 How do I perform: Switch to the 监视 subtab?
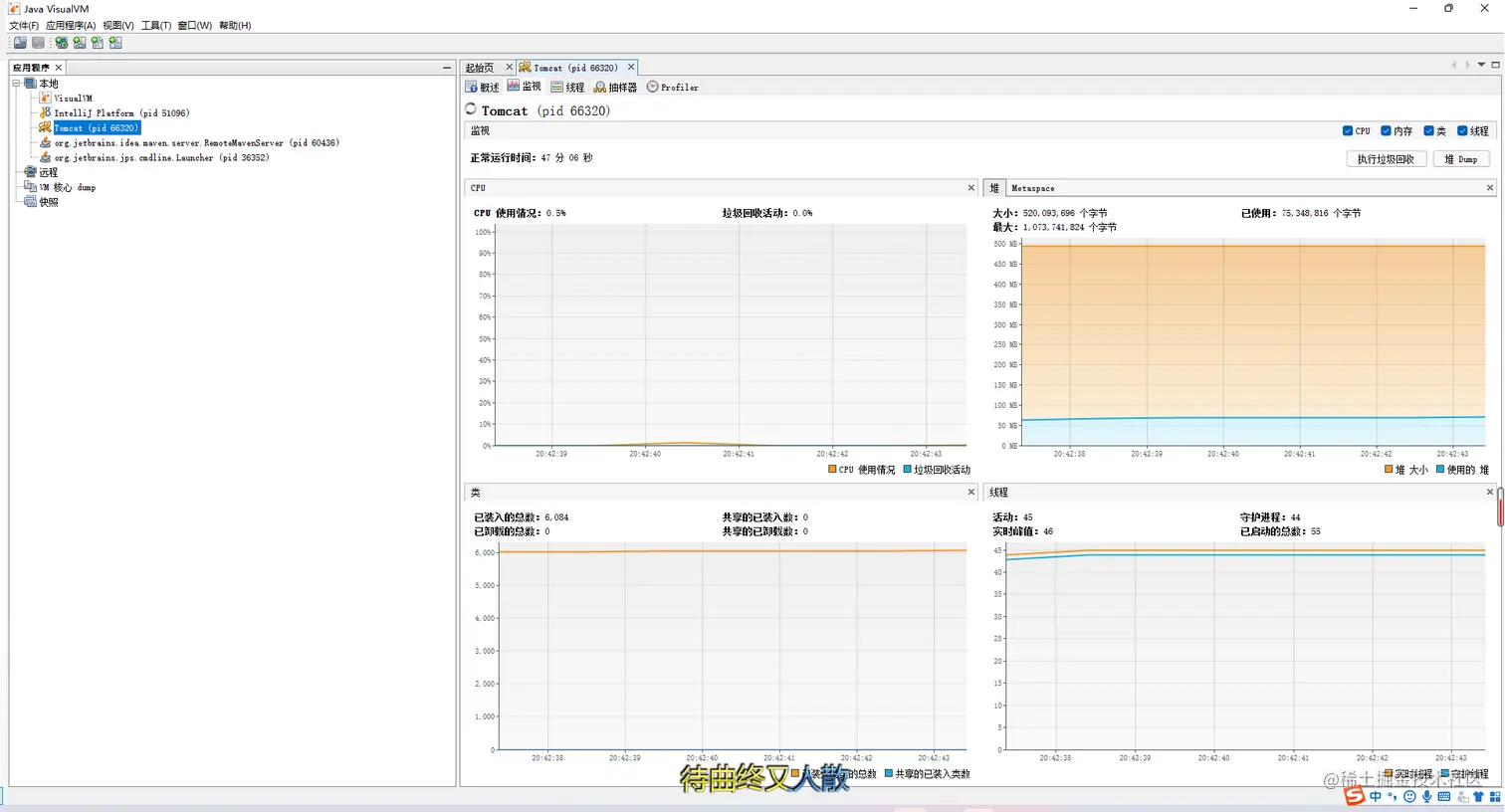coord(525,87)
